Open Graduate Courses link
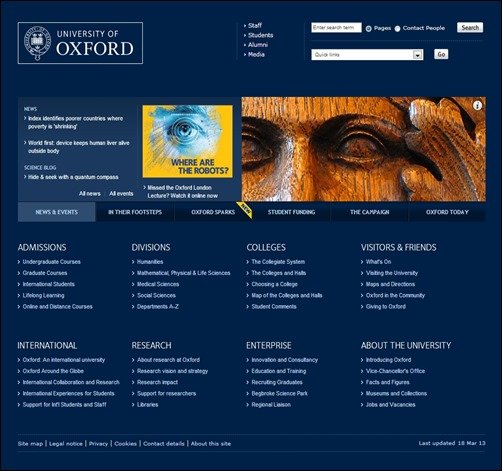Image resolution: width=502 pixels, height=471 pixels. point(45,273)
